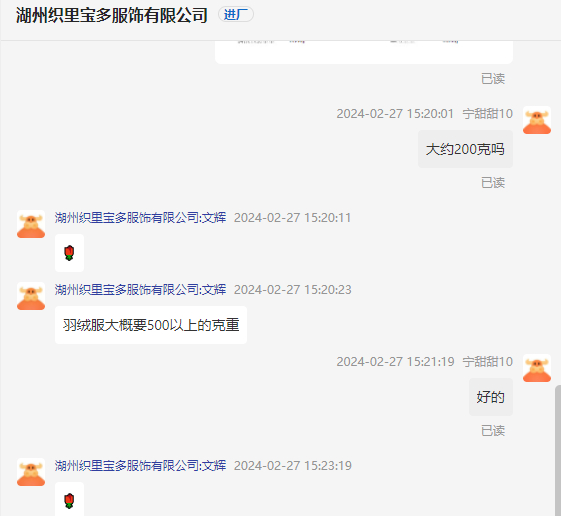Viewport: 561px width, 516px height.
Task: Click sender name 湖州织里宝多服饰有限公司:文辉 at 15:23:19
Action: [140, 466]
